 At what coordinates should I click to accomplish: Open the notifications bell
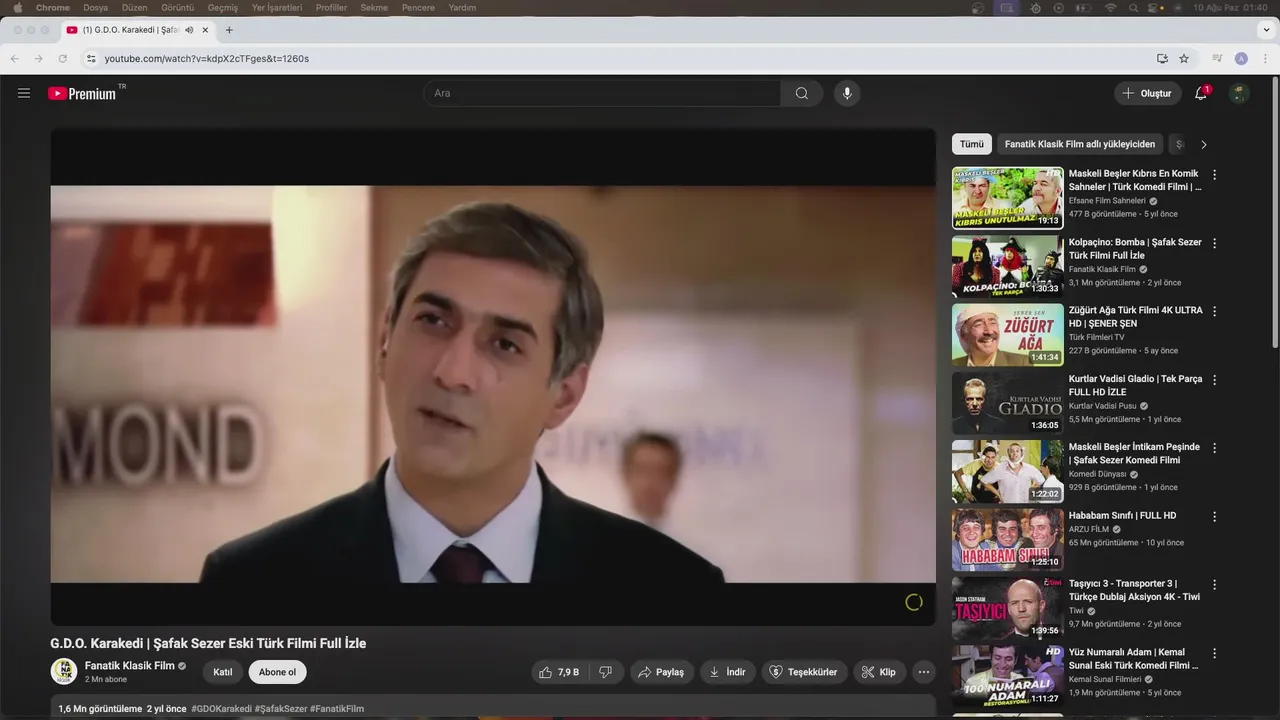coord(1201,93)
